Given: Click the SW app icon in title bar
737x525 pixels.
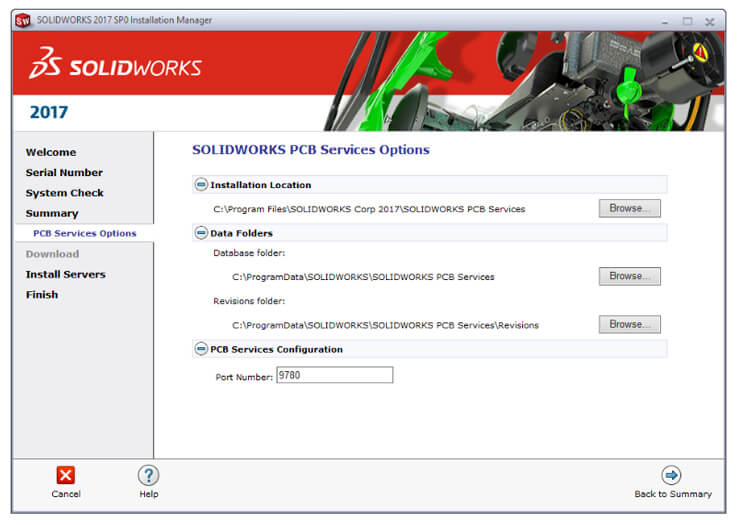Looking at the screenshot, I should [x=22, y=20].
